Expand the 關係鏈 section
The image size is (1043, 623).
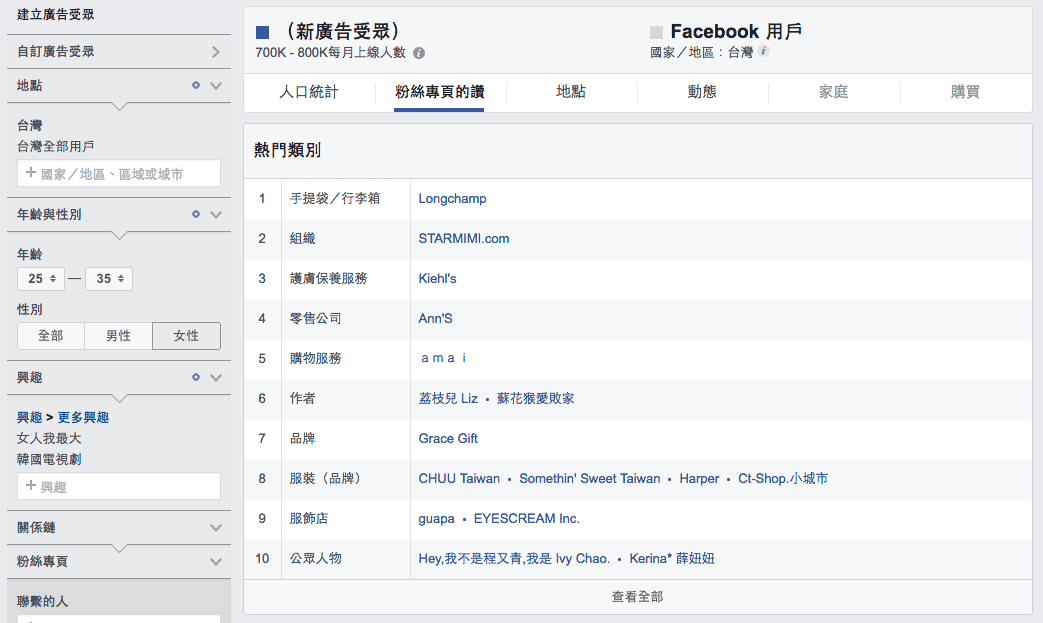tap(215, 527)
